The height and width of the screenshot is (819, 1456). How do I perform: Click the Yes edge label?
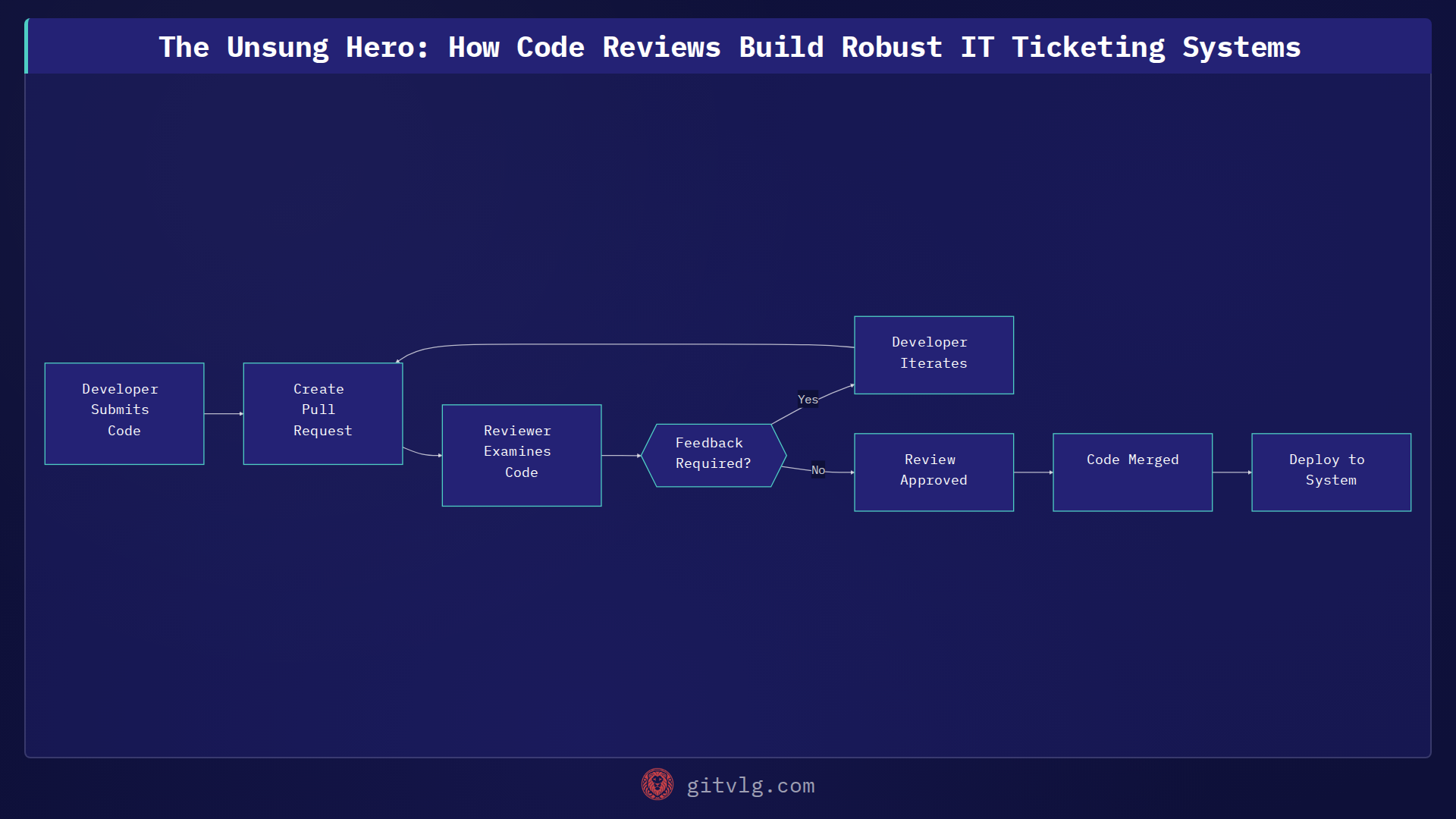pos(808,400)
